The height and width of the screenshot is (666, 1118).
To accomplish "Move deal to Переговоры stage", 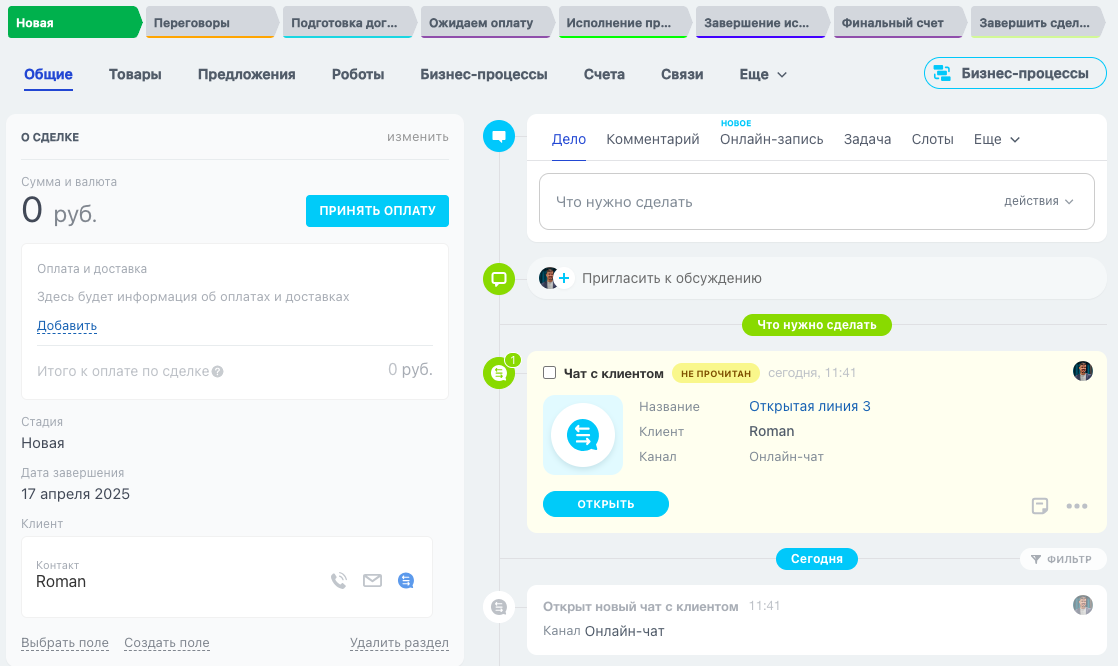I will 211,22.
